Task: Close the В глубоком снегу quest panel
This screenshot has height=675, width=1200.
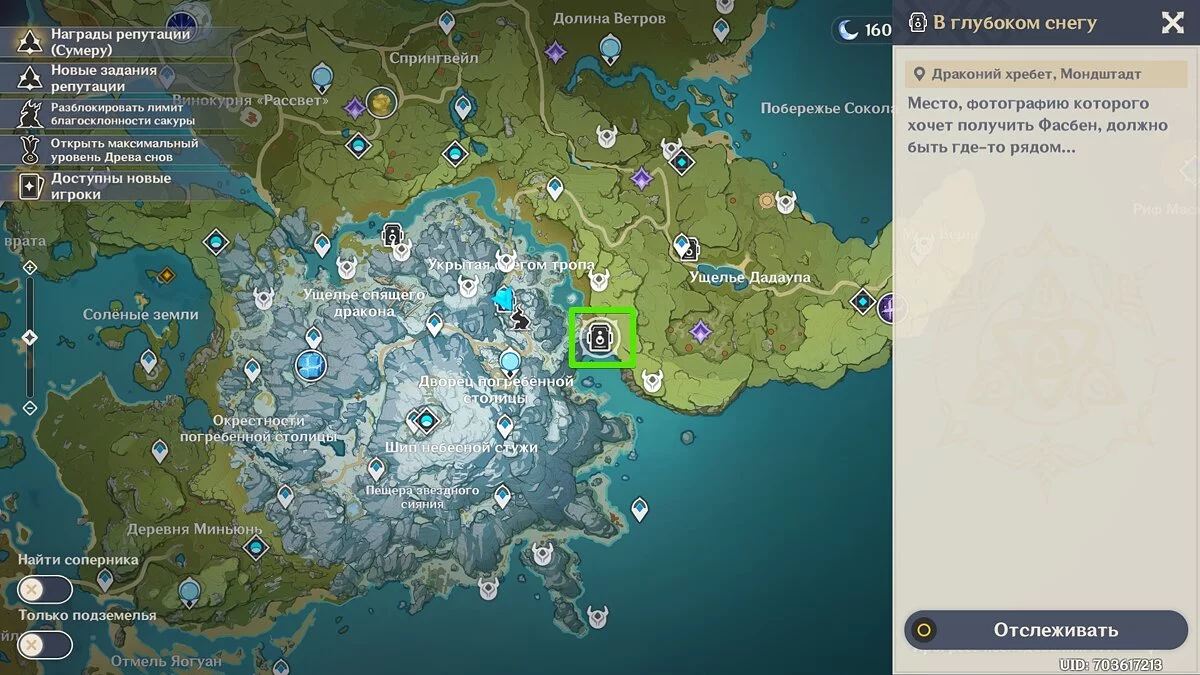Action: (x=1172, y=22)
